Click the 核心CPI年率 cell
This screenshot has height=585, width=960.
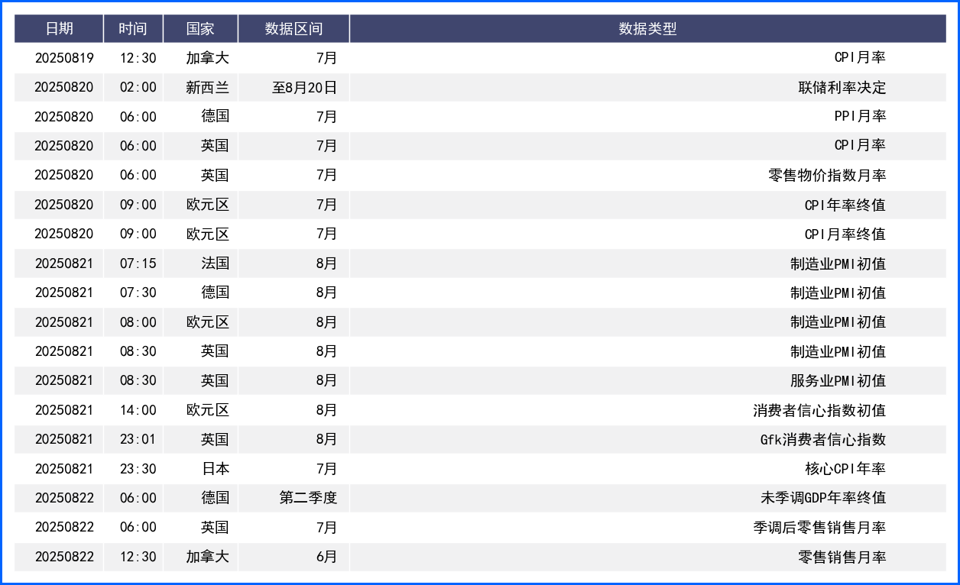point(845,469)
